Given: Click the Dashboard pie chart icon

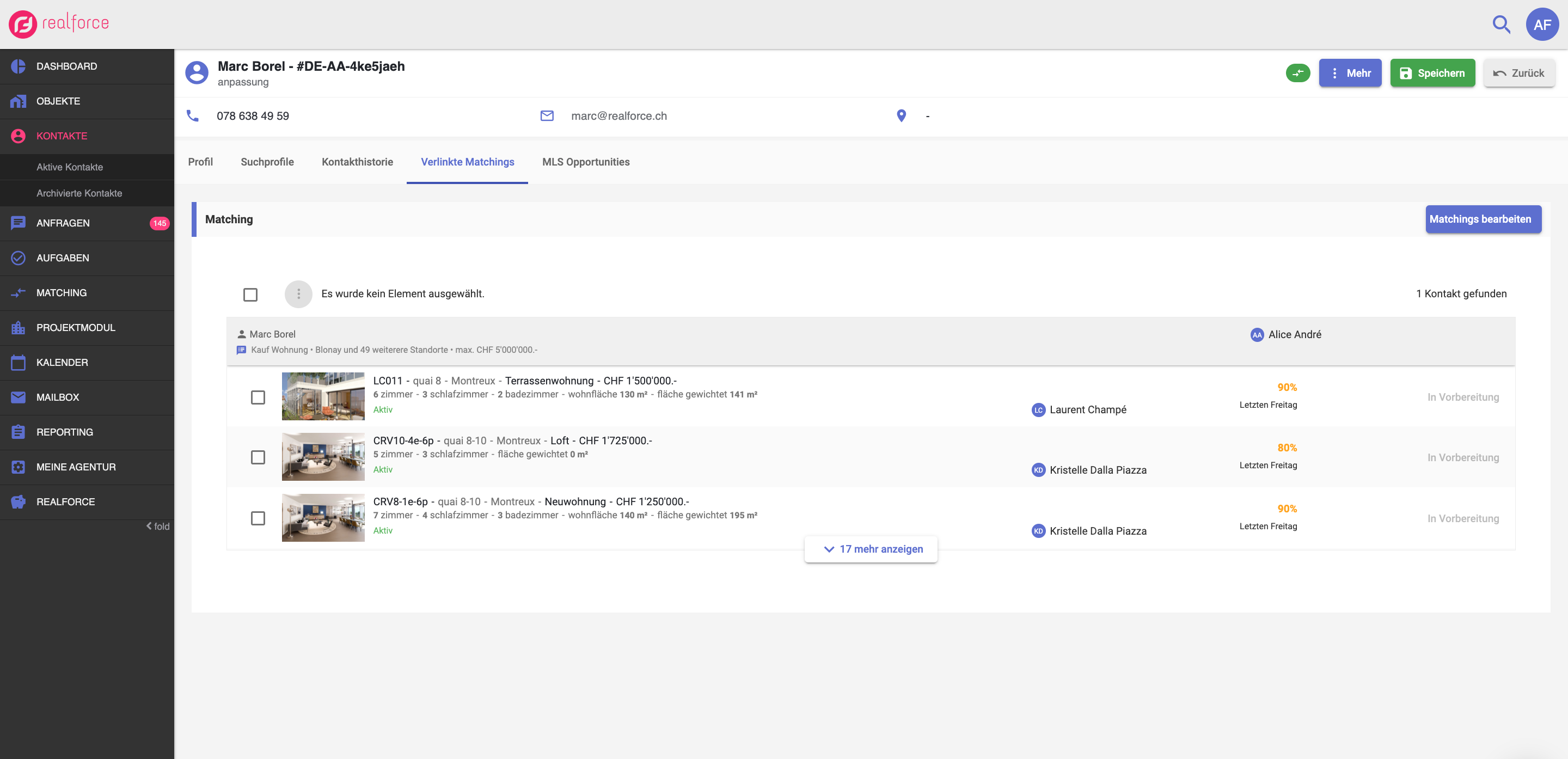Looking at the screenshot, I should (19, 66).
